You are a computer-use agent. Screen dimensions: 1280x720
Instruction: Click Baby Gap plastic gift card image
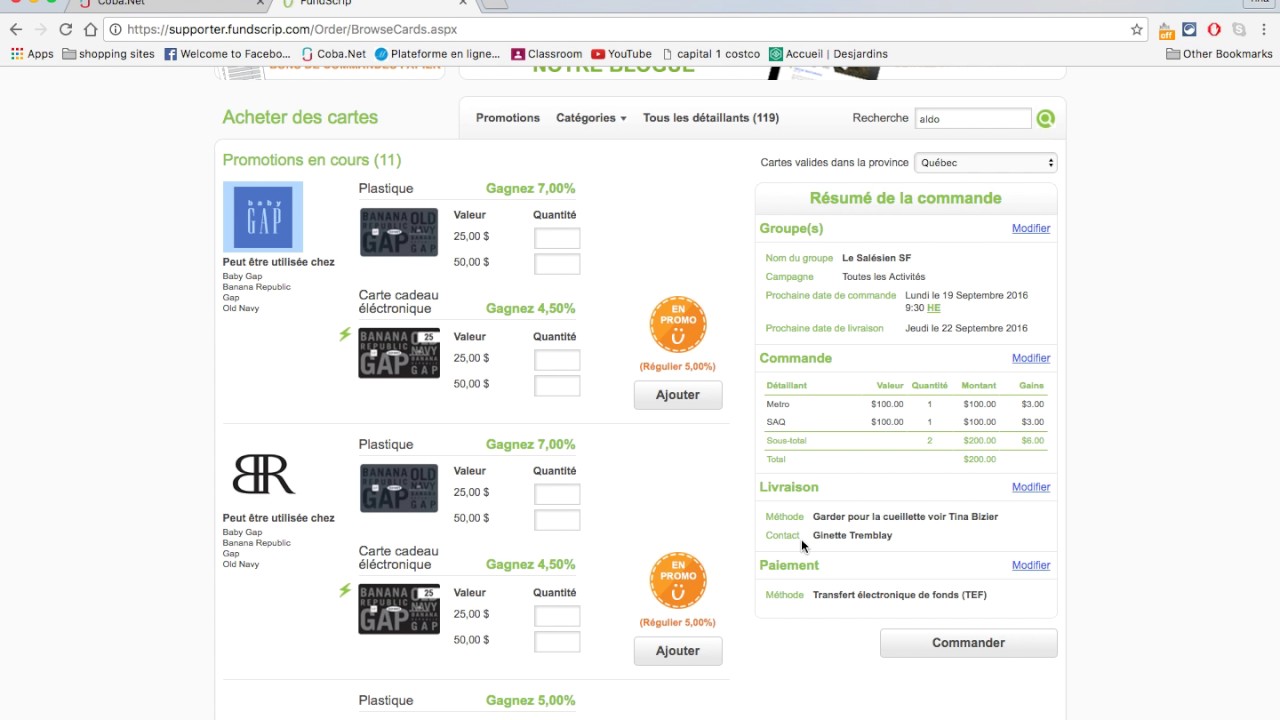[399, 232]
